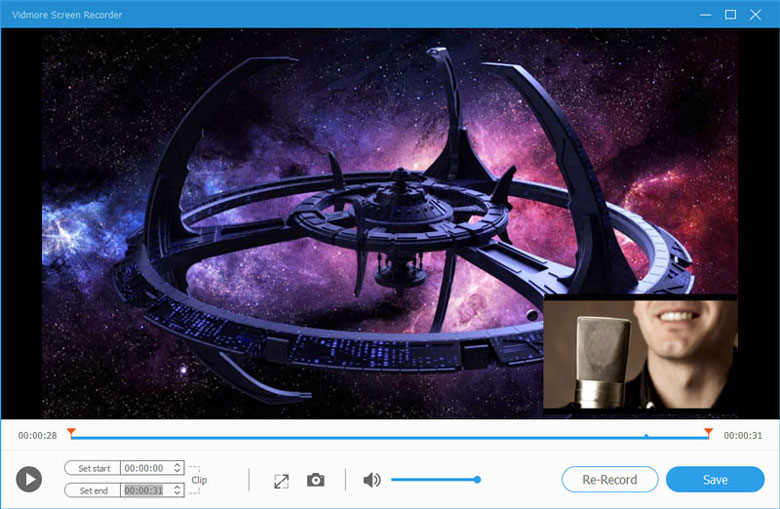Click the webcam overlay in the preview
The height and width of the screenshot is (509, 780).
click(x=640, y=353)
